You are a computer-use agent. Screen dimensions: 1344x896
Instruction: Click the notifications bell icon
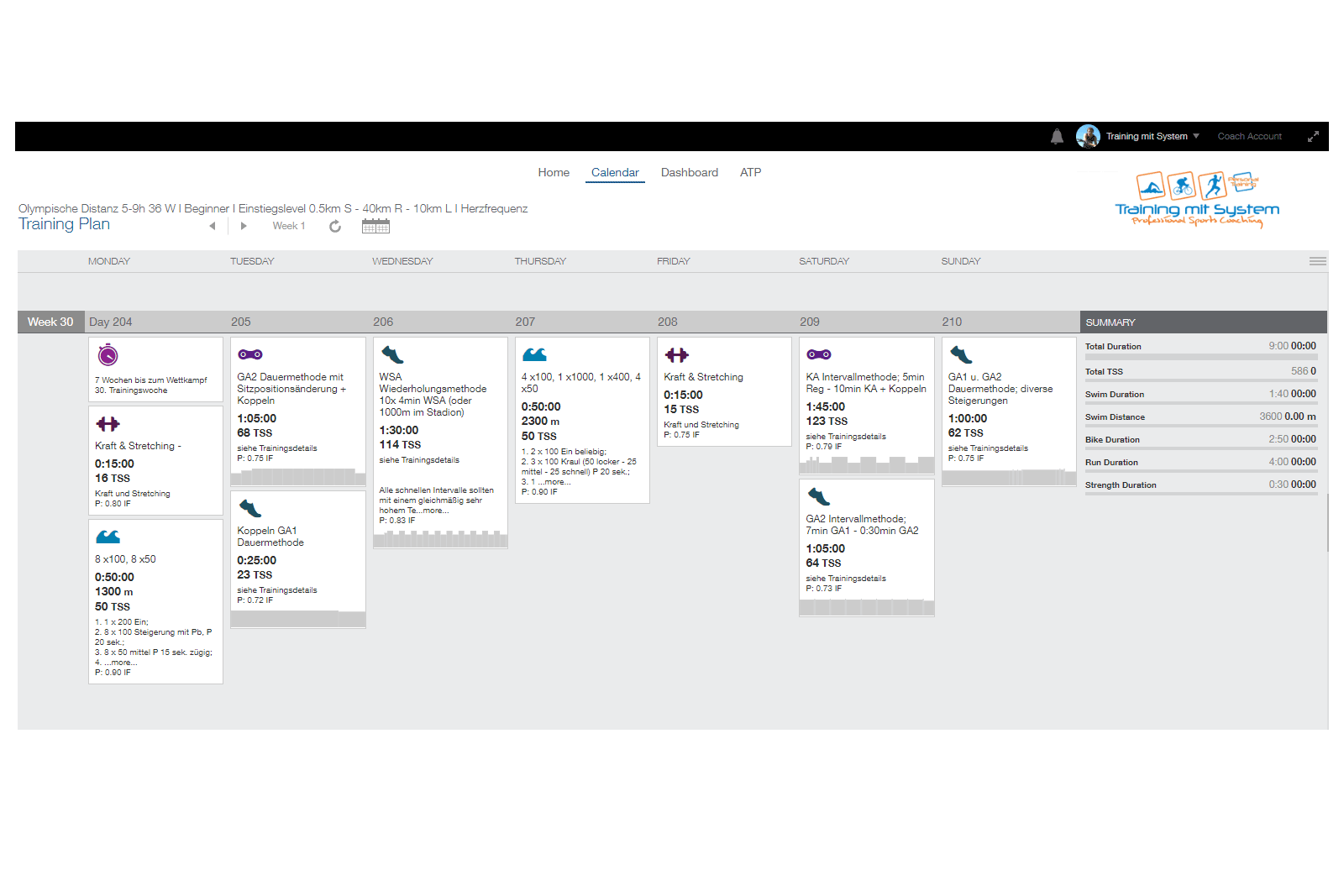(1057, 137)
